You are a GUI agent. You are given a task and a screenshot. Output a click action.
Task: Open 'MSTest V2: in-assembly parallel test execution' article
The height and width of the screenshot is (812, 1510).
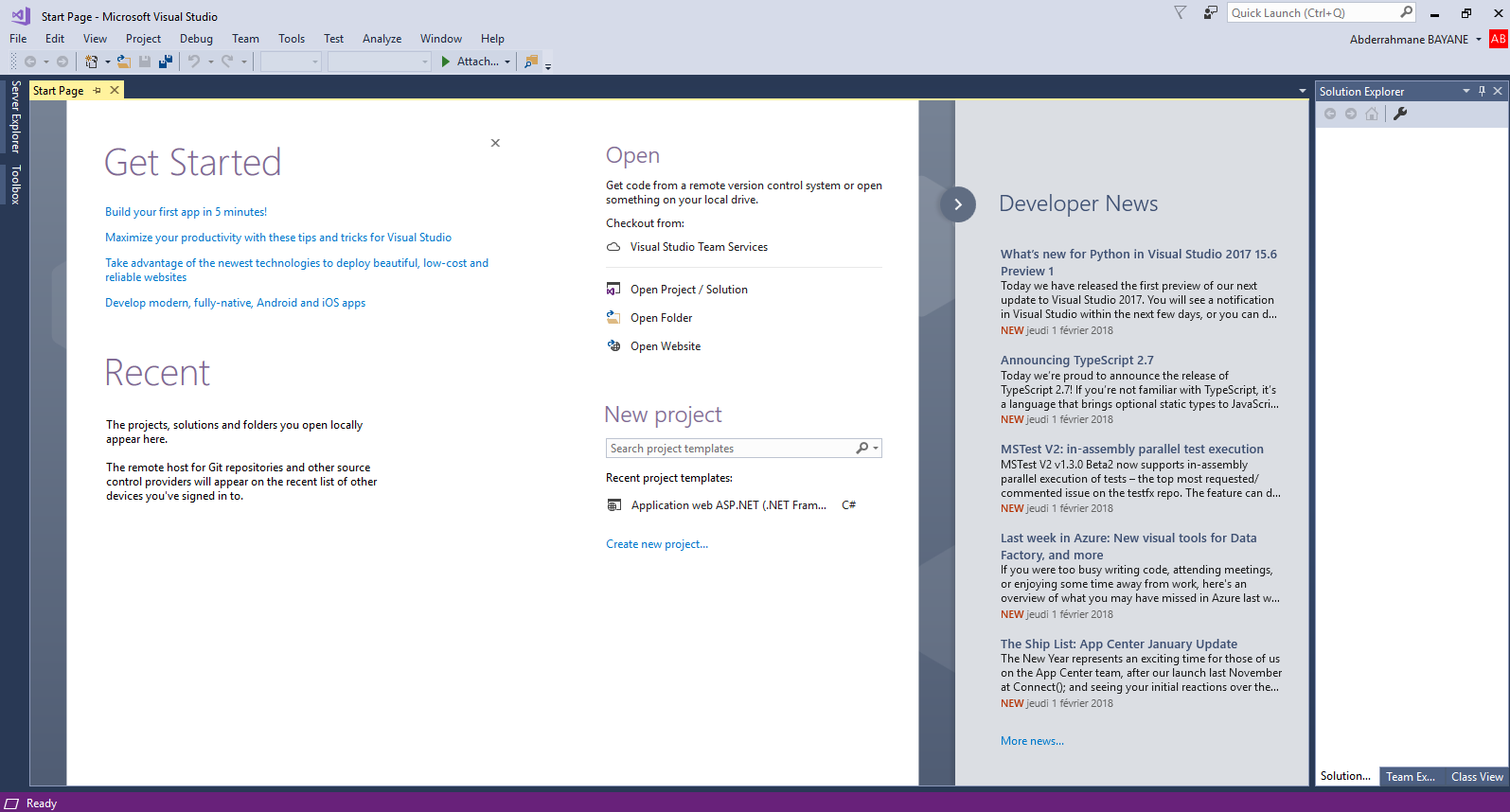[x=1131, y=450]
